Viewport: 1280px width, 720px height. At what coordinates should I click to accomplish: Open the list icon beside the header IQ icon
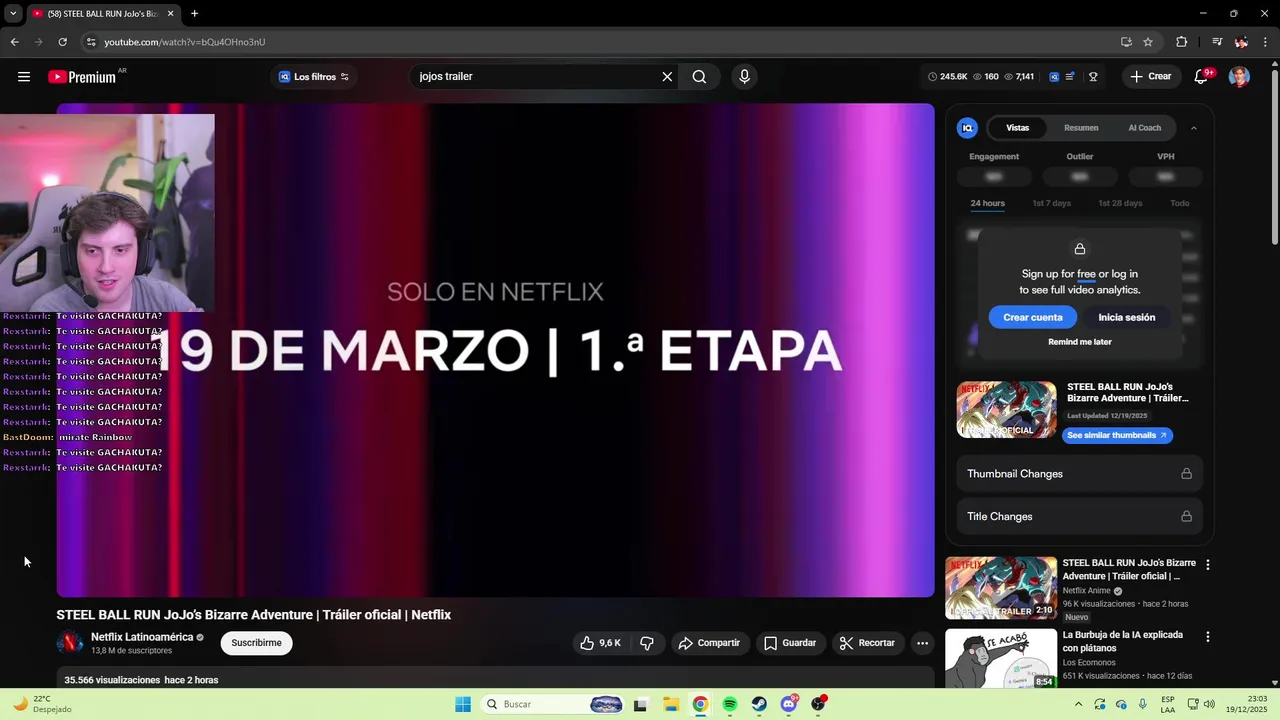[1070, 77]
